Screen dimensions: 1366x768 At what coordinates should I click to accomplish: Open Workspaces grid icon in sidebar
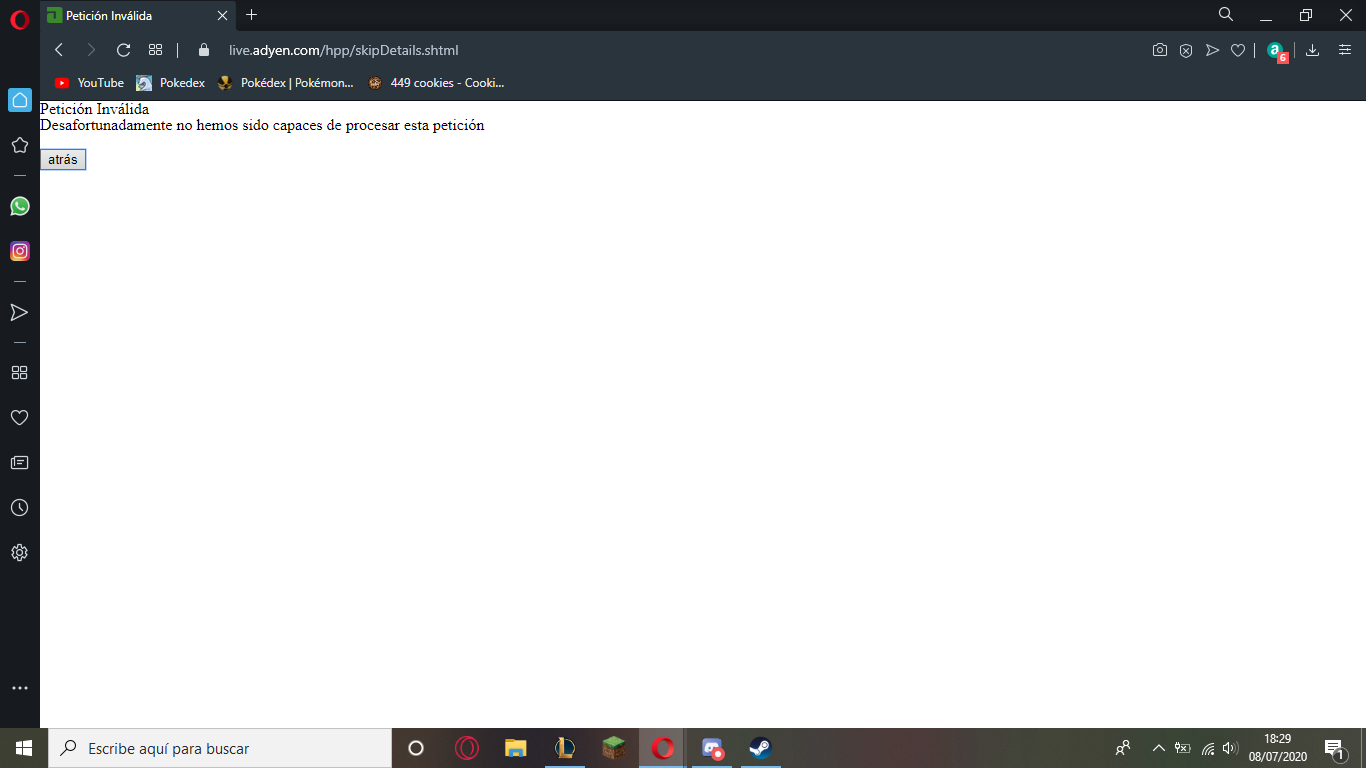19,372
